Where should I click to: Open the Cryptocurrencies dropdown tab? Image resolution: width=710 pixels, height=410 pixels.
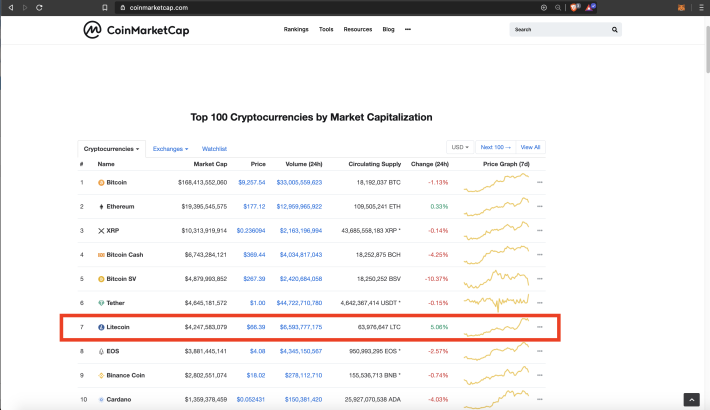[x=111, y=149]
